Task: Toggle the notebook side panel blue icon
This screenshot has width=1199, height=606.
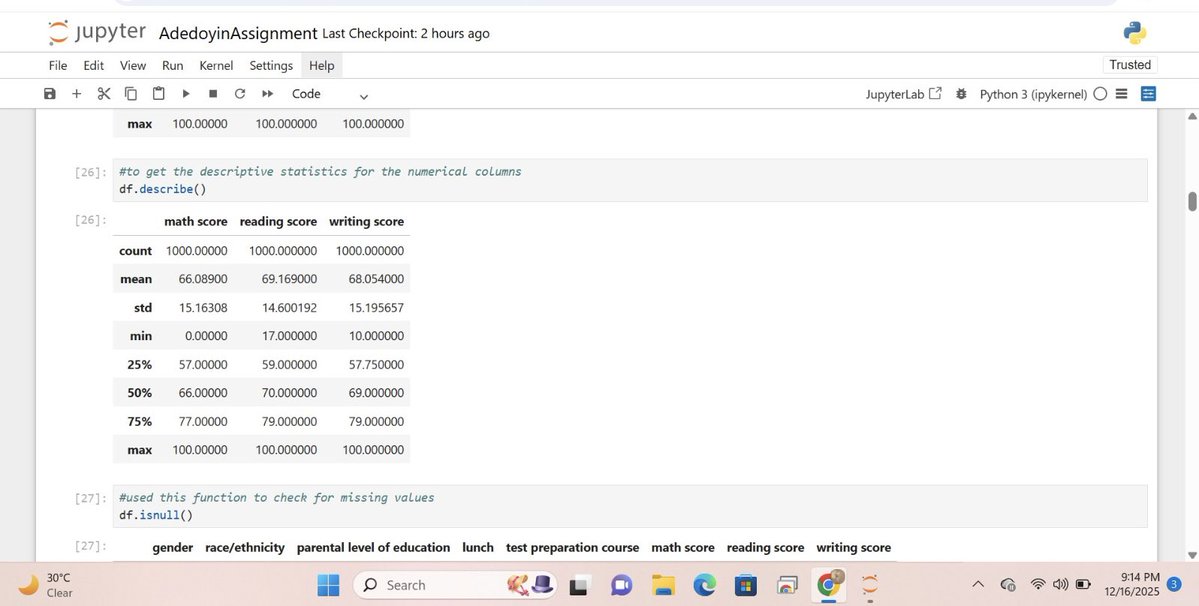Action: [x=1148, y=93]
